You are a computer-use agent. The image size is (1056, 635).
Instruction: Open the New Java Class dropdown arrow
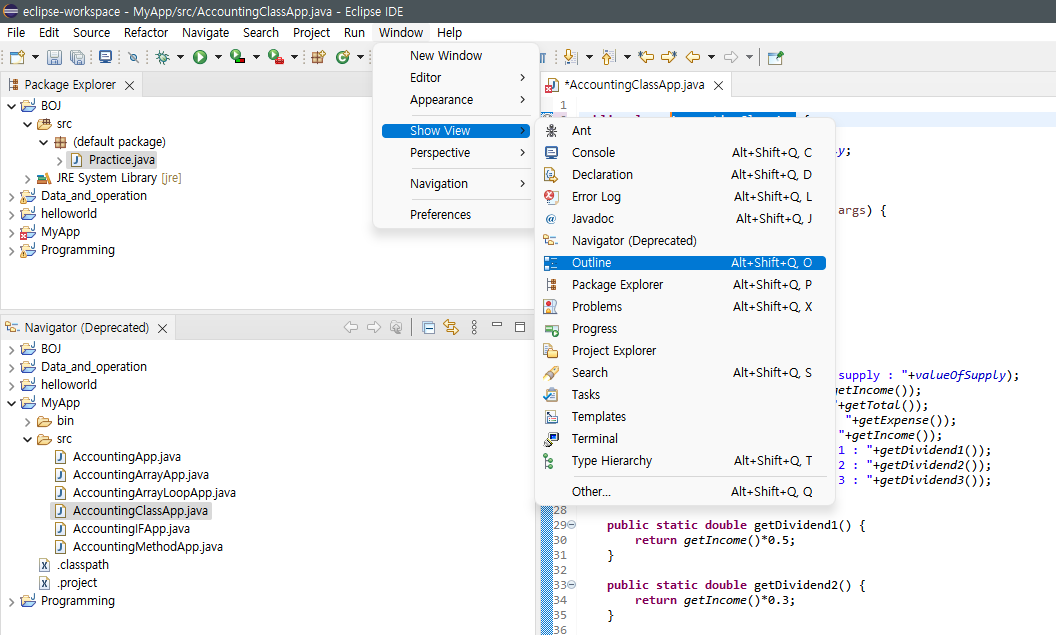pos(360,57)
